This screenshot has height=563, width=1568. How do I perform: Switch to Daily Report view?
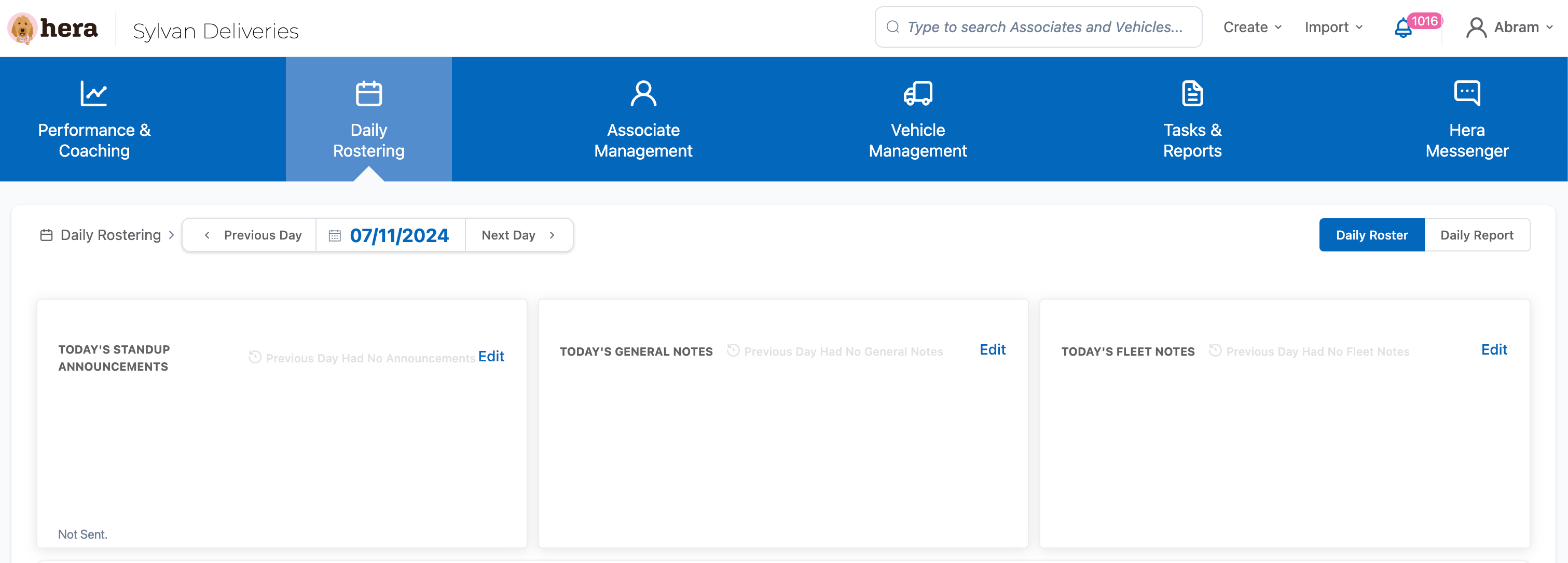1476,235
